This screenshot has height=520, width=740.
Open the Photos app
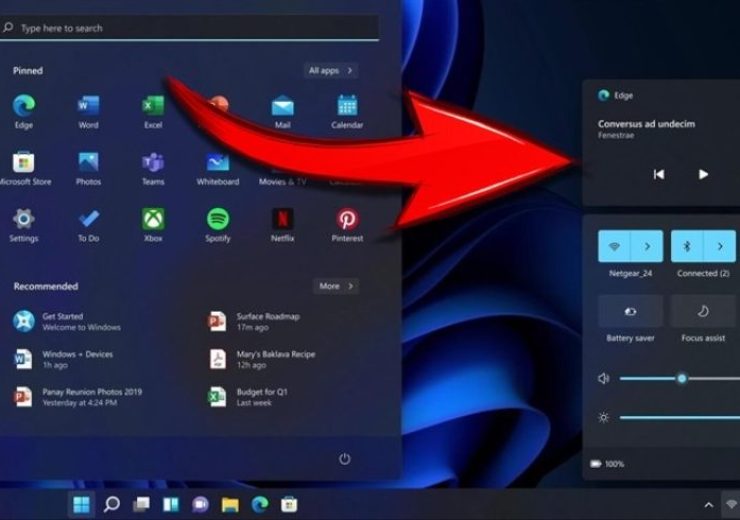click(x=88, y=168)
